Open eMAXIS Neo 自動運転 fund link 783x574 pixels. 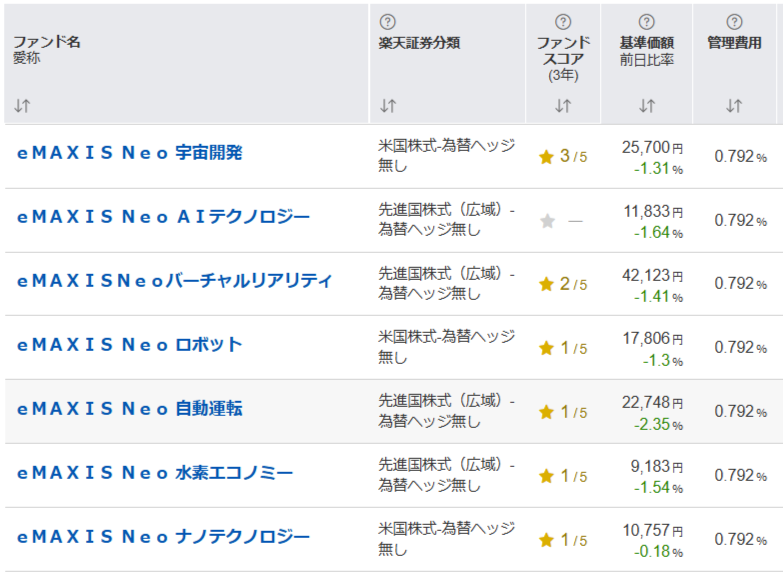click(130, 409)
